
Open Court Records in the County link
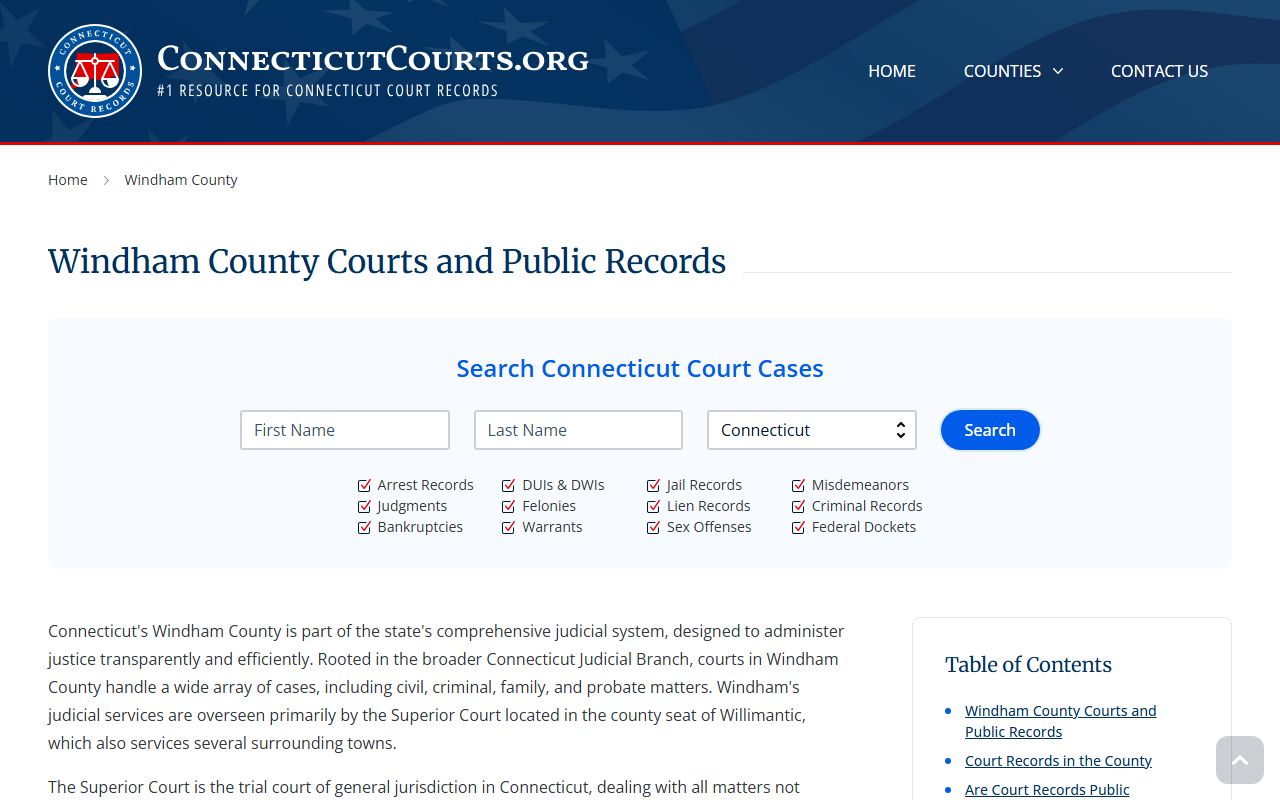[1058, 761]
